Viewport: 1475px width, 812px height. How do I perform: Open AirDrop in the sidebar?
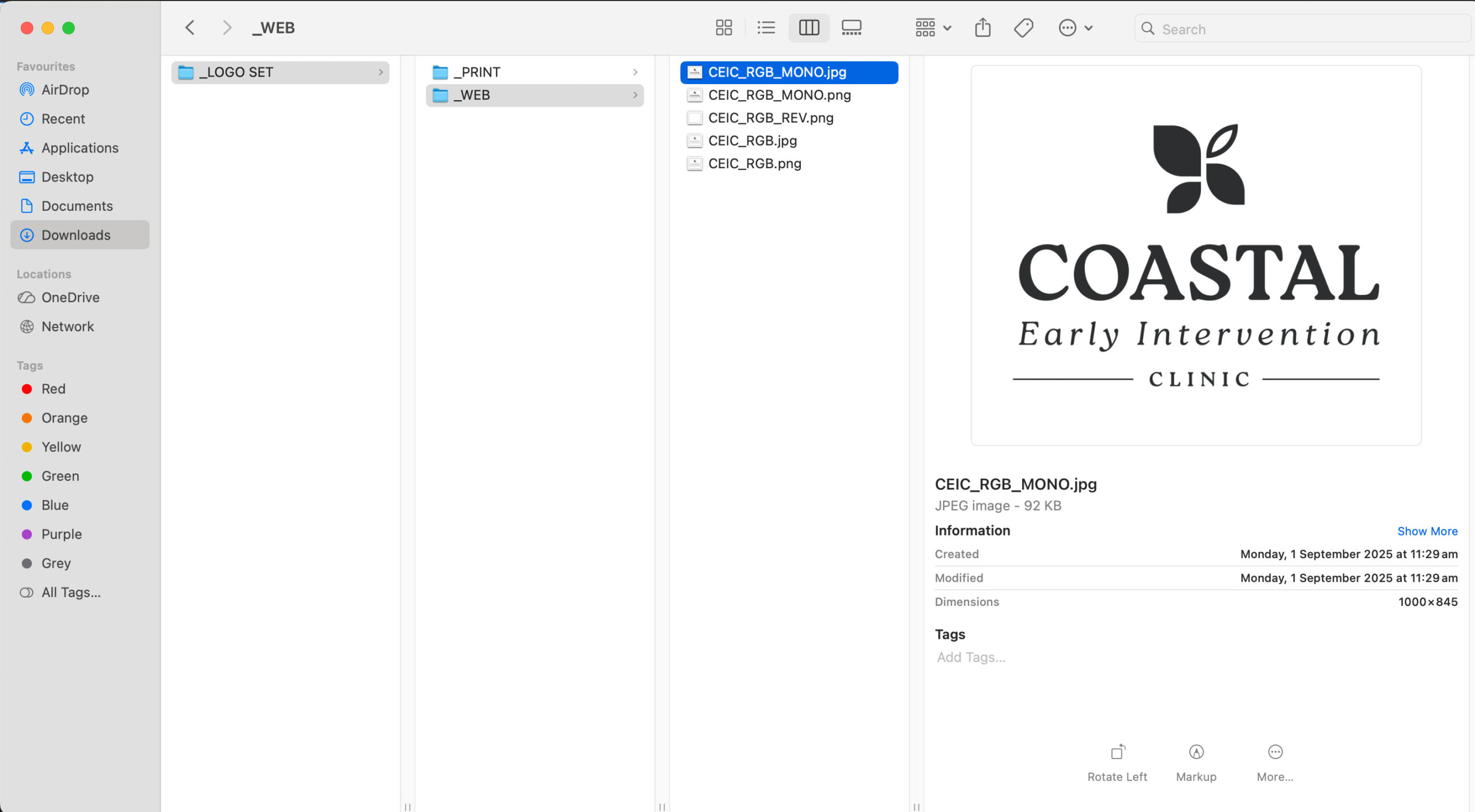point(65,90)
